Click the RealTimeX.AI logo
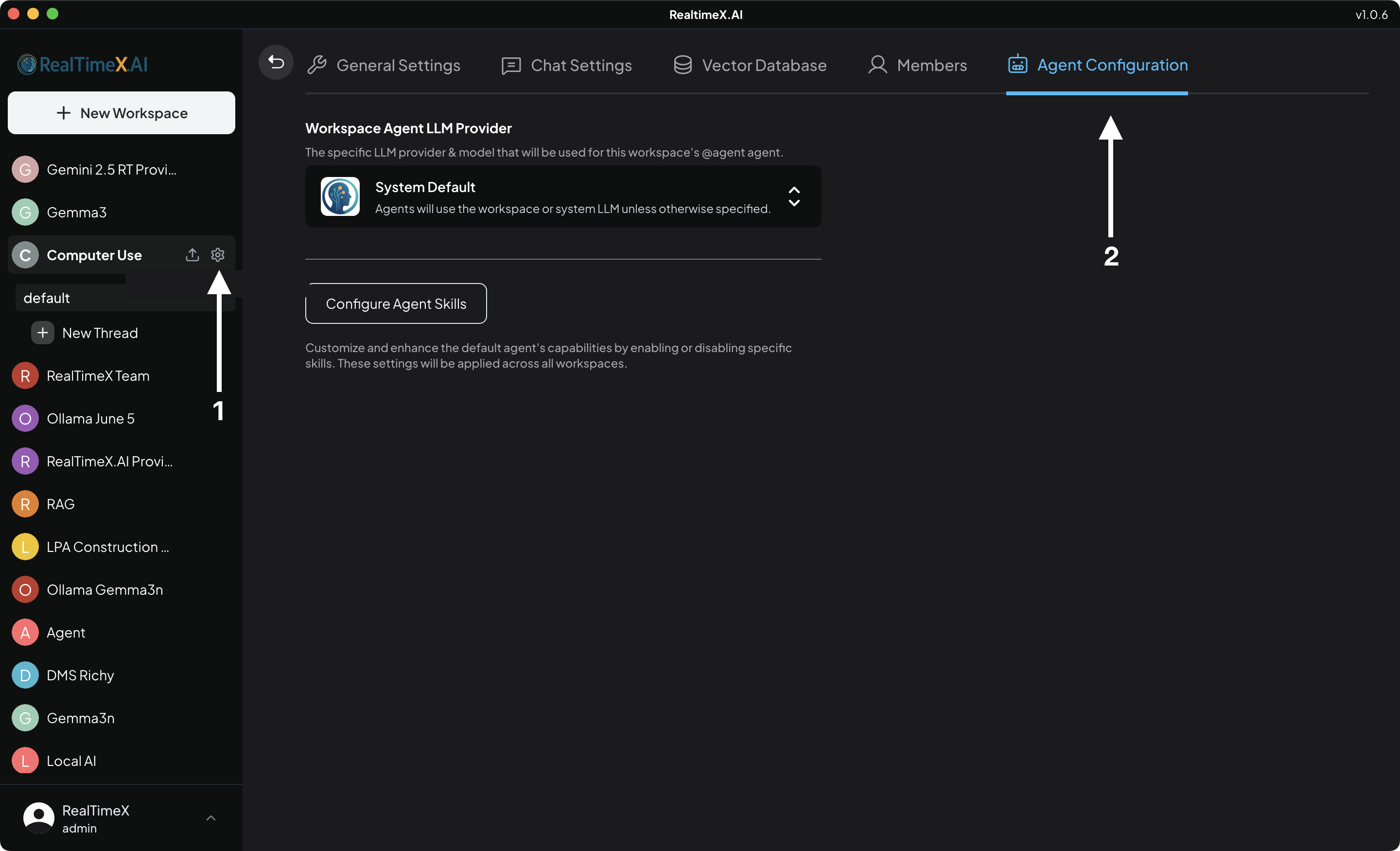 82,64
